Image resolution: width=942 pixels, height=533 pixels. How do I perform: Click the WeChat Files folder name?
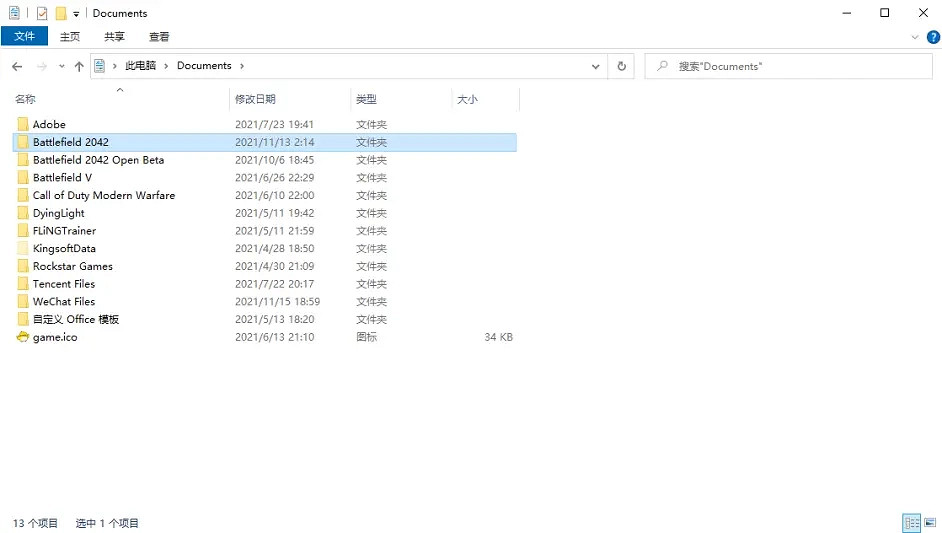(x=64, y=302)
